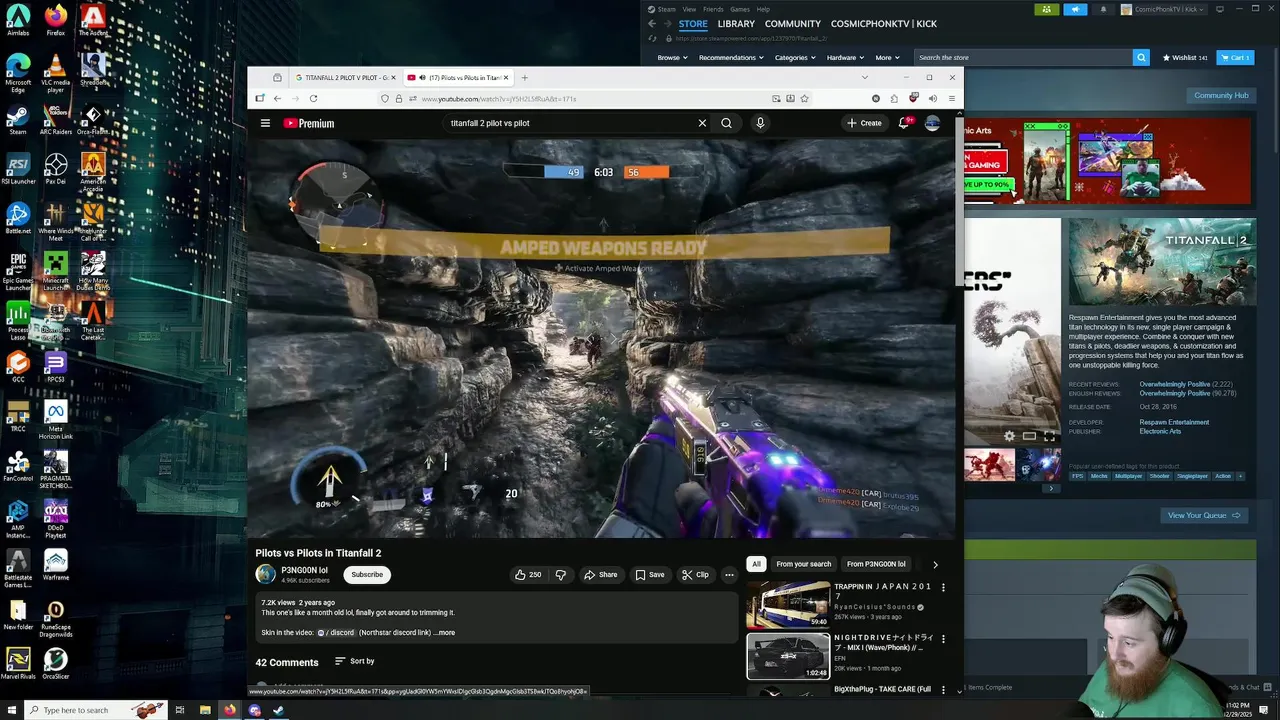Select the 'From your search' filter chip

pyautogui.click(x=804, y=564)
